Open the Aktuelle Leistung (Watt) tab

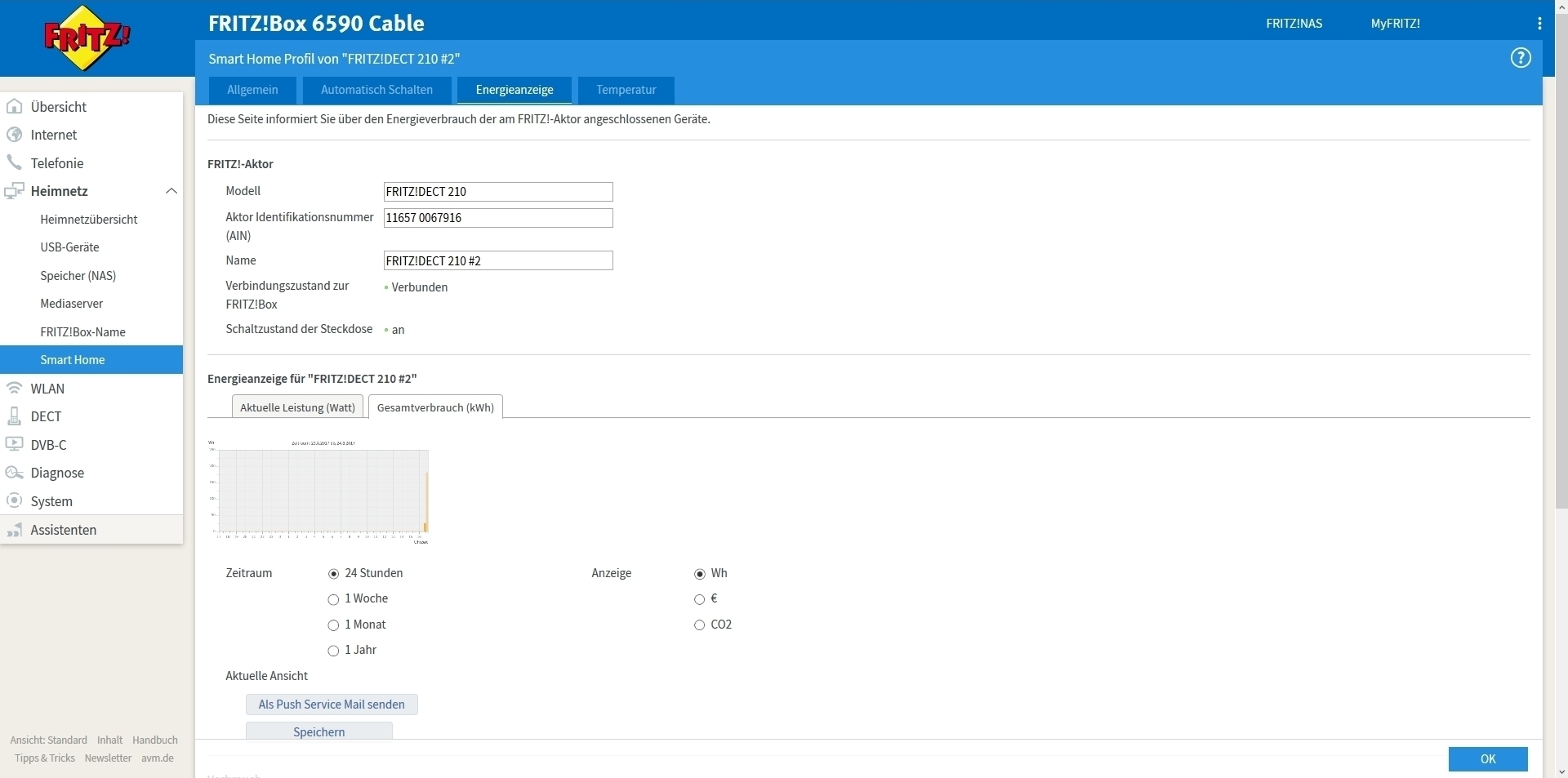pos(297,407)
